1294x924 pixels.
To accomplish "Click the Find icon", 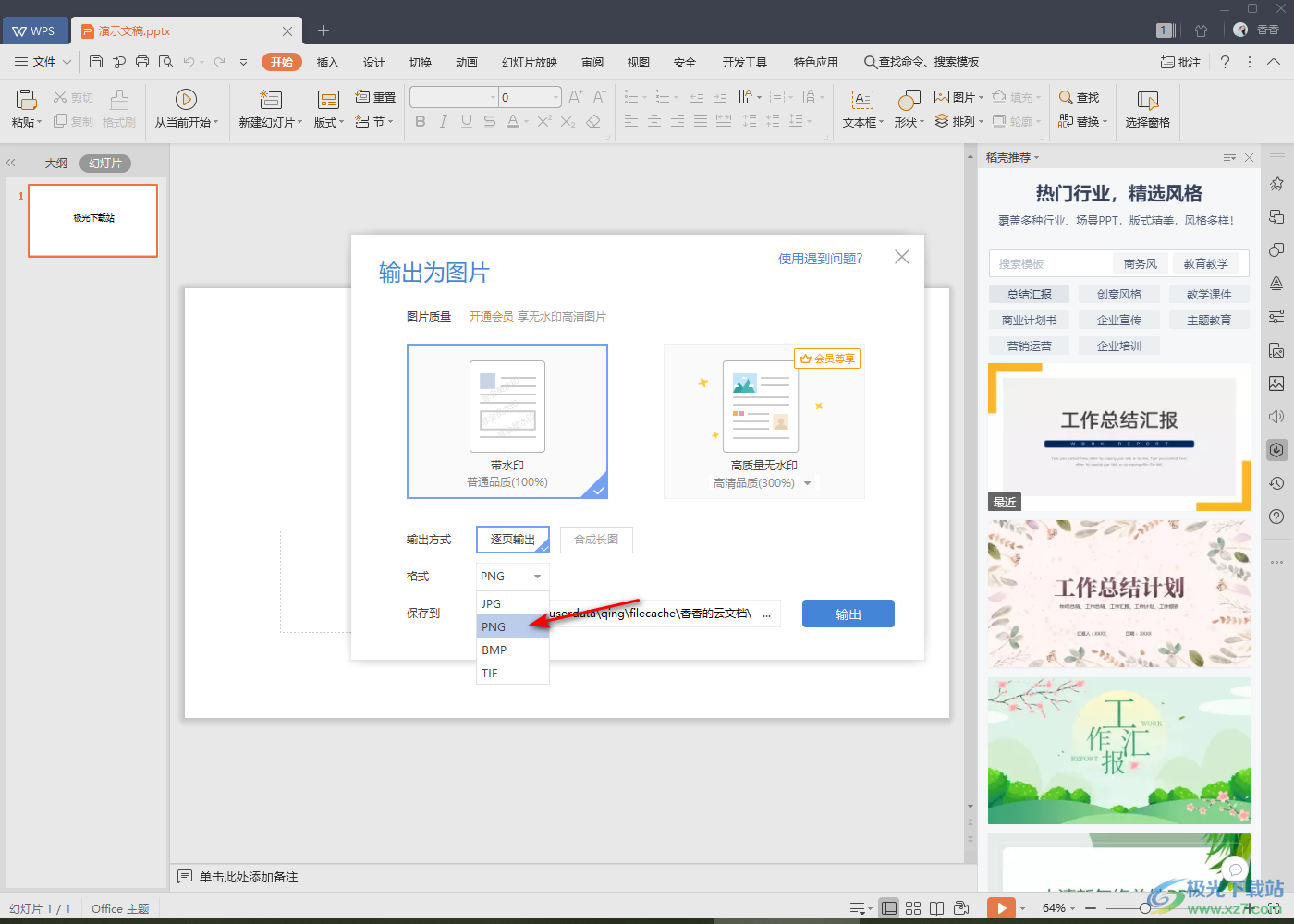I will click(x=1066, y=97).
